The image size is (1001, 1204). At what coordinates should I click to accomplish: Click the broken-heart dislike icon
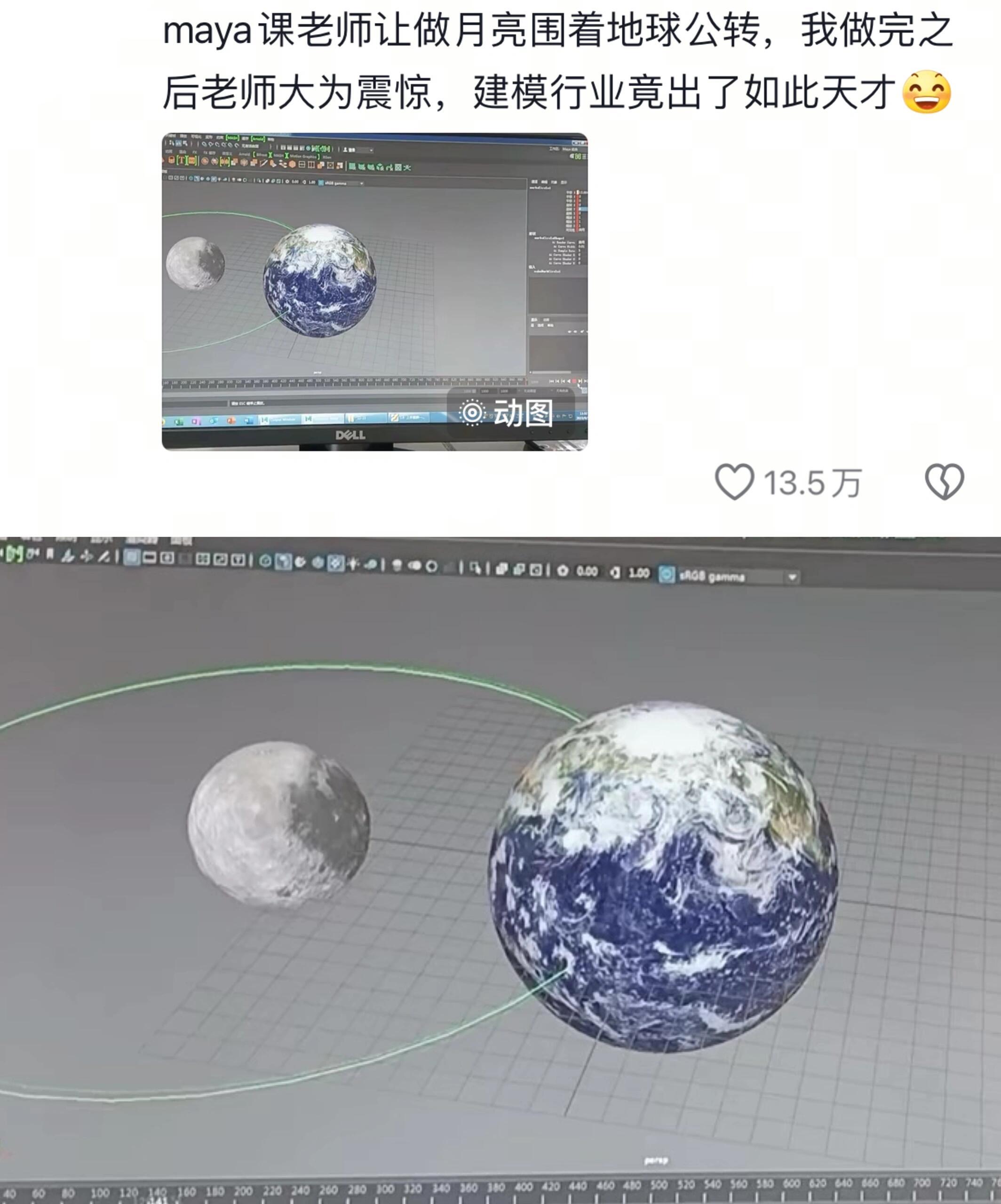pyautogui.click(x=944, y=482)
